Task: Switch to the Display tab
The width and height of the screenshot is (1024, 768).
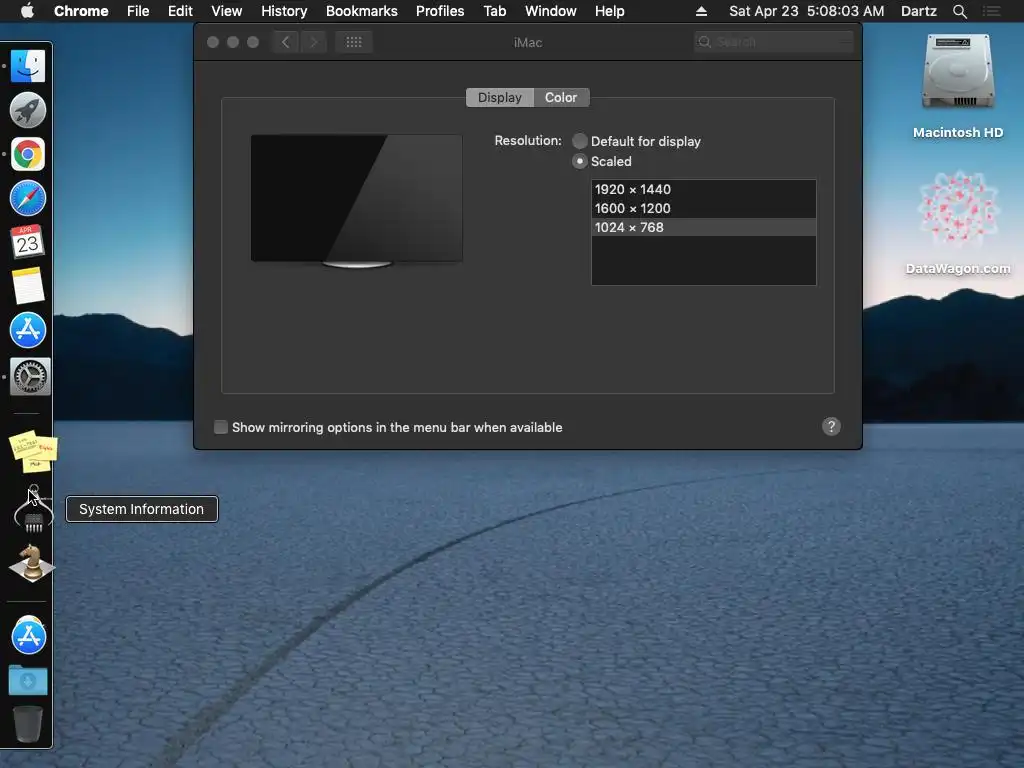Action: click(x=500, y=97)
